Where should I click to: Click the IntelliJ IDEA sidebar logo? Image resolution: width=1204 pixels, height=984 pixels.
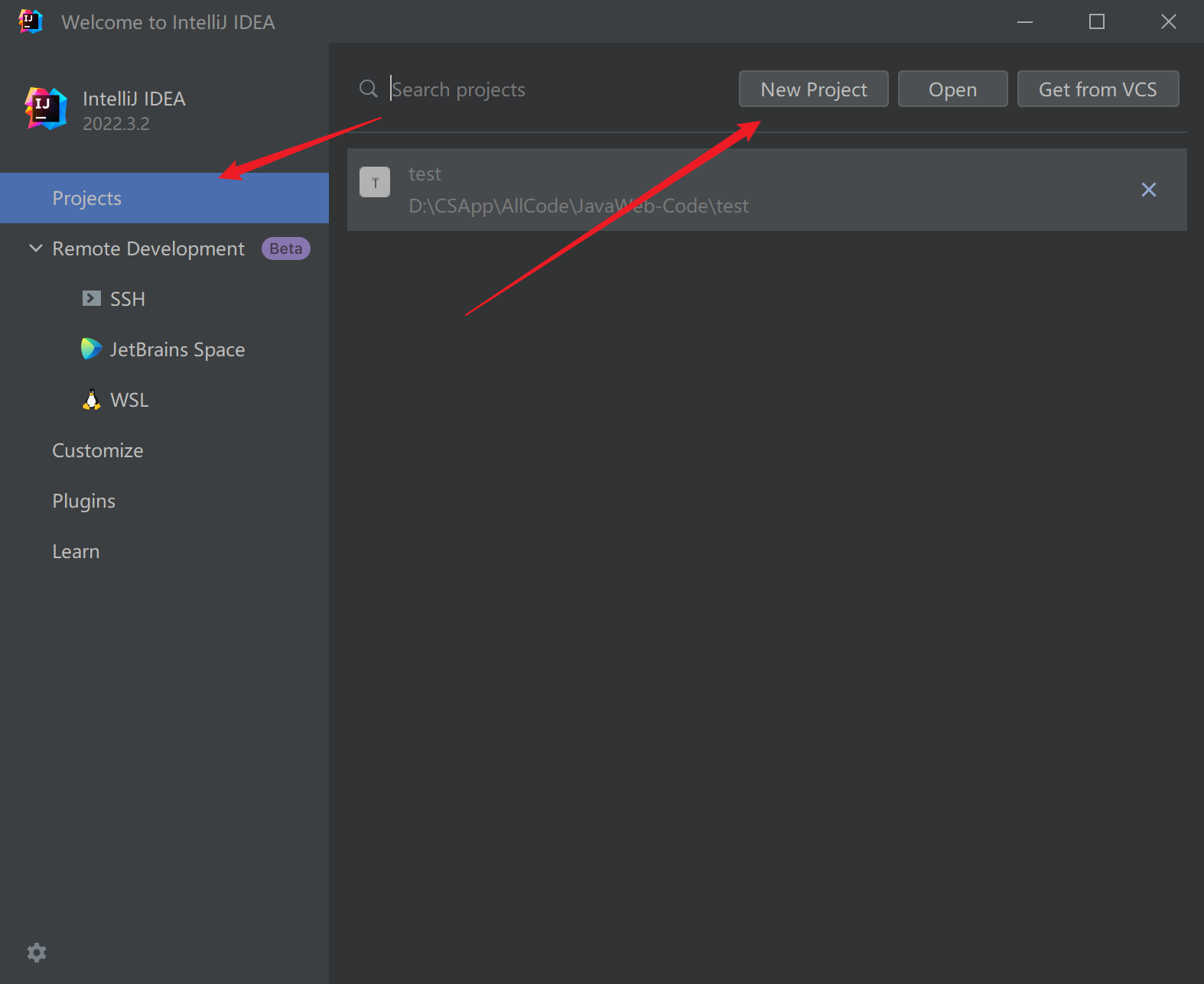(45, 109)
